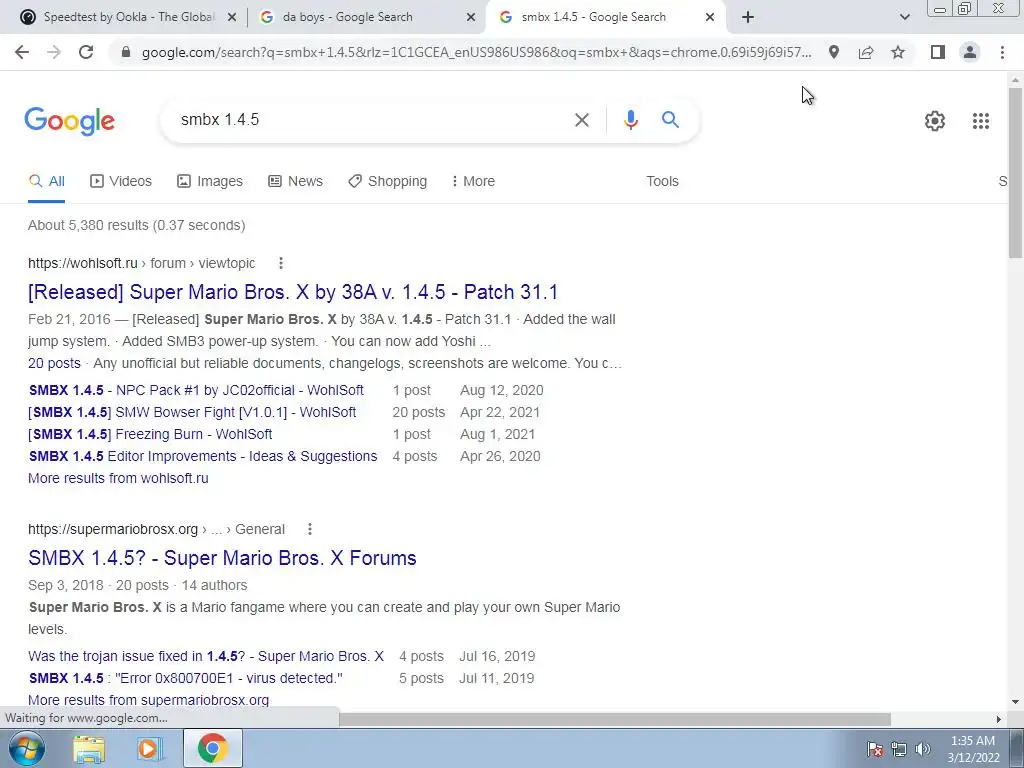
Task: Click the address bar URL
Action: [x=477, y=52]
